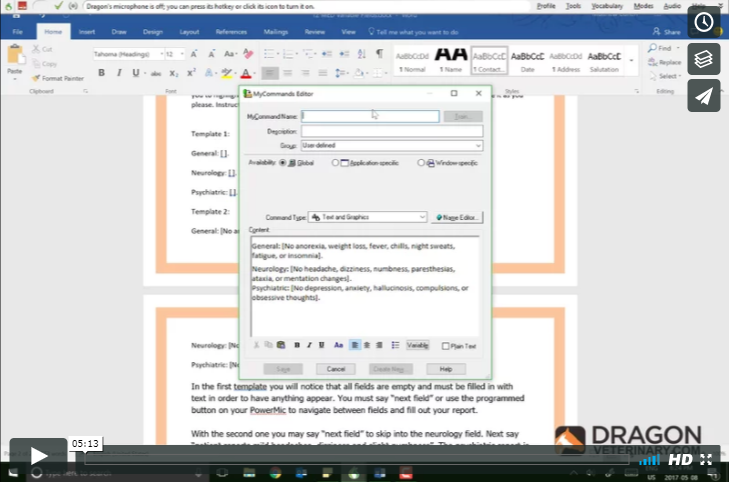The image size is (729, 482).
Task: Click the Name Editor button
Action: pos(457,217)
